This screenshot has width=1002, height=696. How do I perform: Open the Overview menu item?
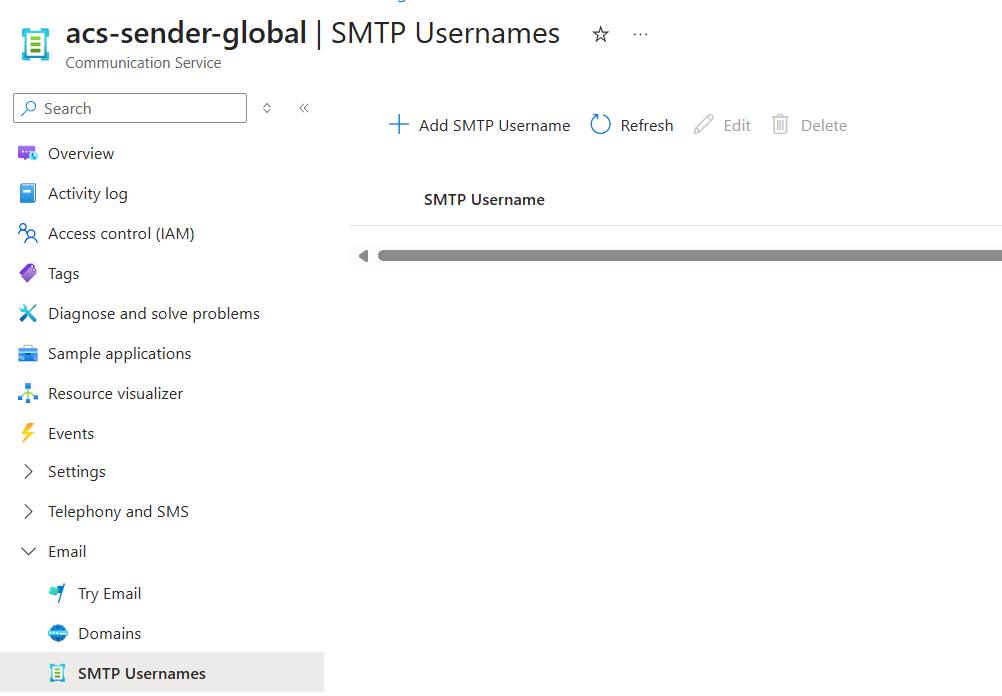click(81, 153)
